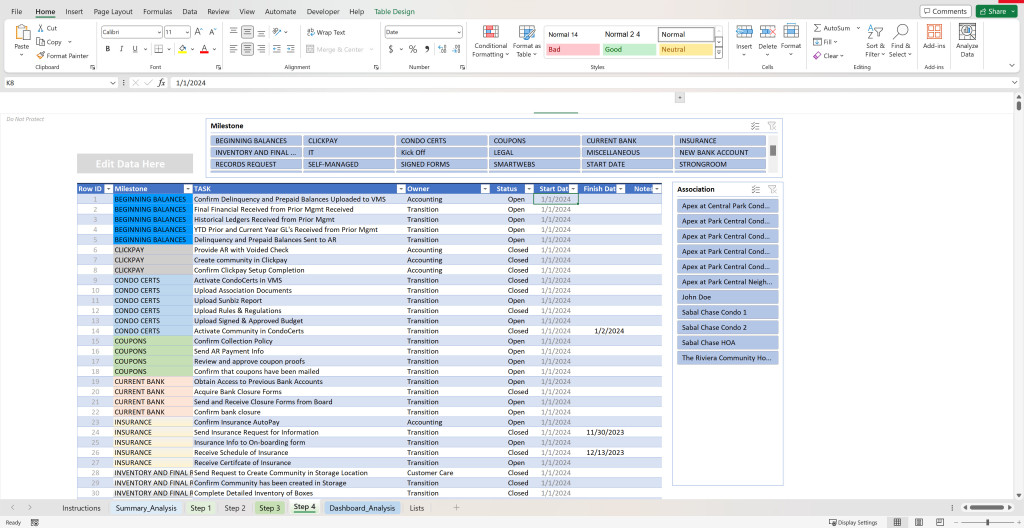Open the Formulas ribbon tab

[x=157, y=12]
